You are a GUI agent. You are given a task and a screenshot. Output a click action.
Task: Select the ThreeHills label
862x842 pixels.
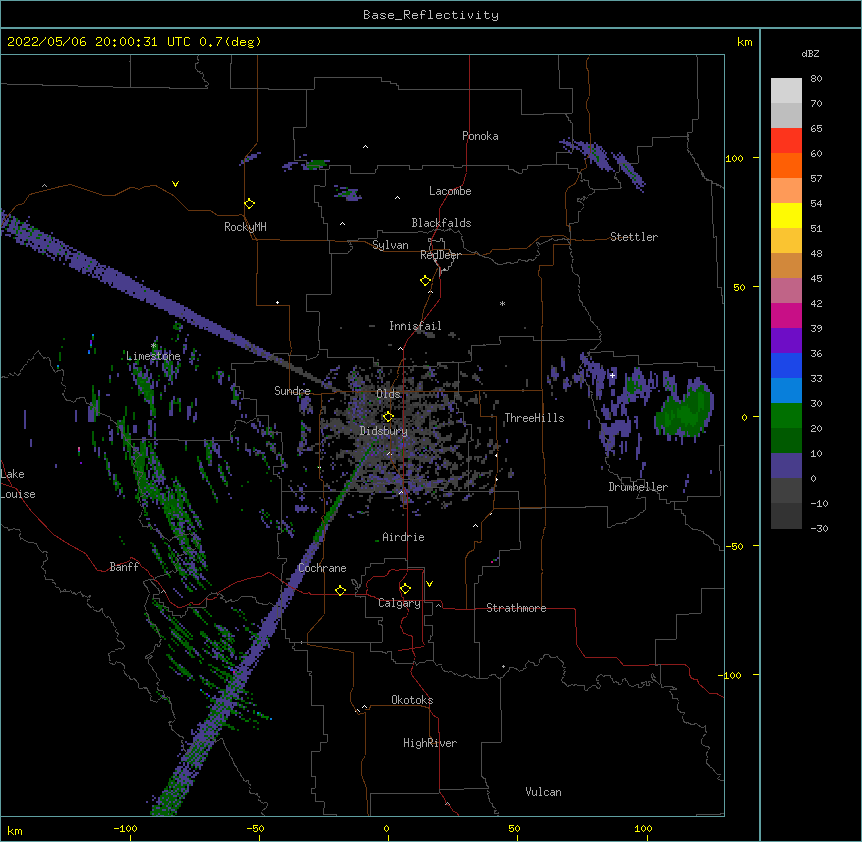pos(534,418)
